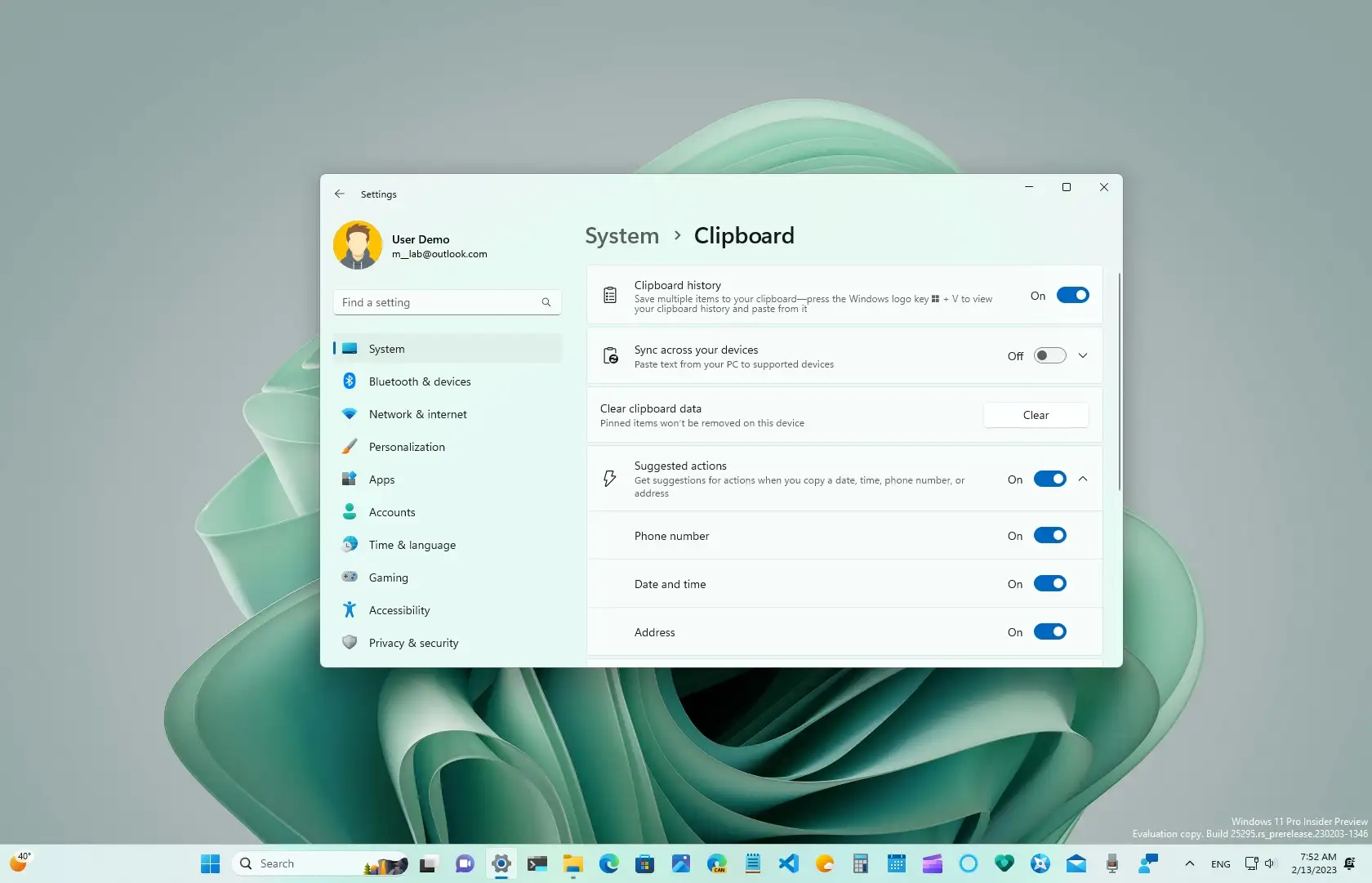The image size is (1372, 883).
Task: Turn off Phone number suggestions toggle
Action: coord(1050,535)
